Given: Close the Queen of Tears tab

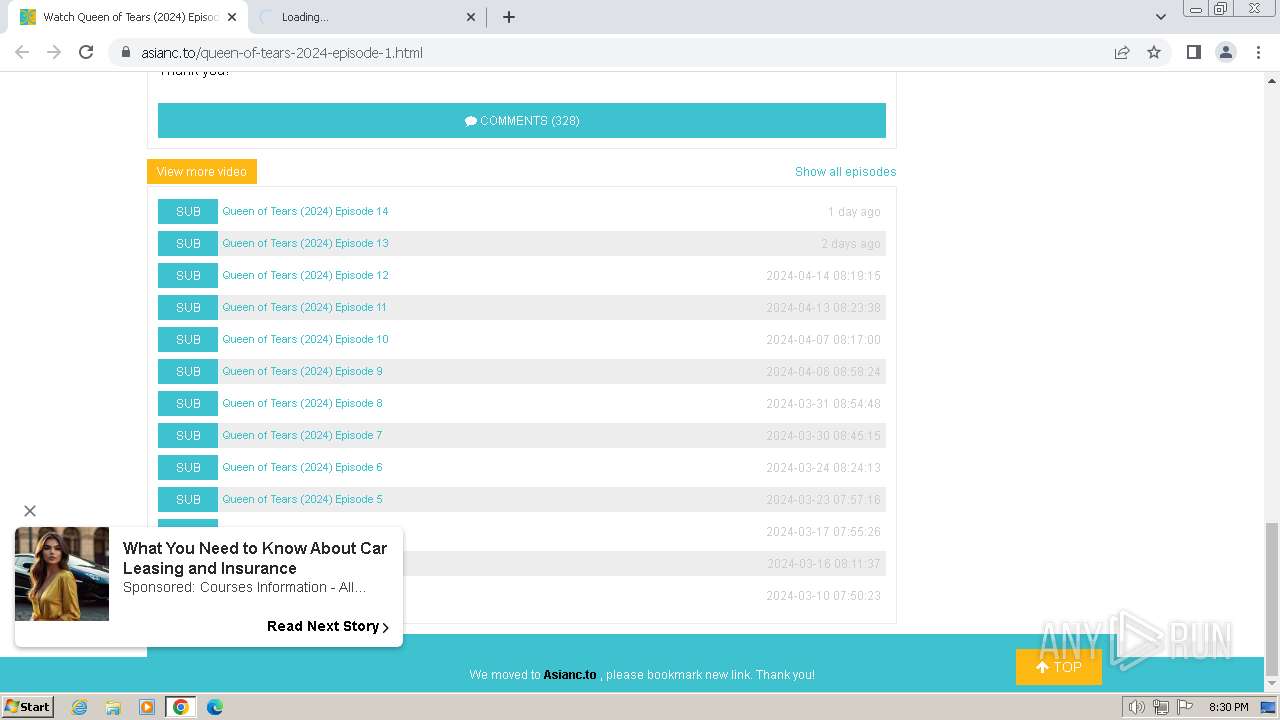Looking at the screenshot, I should coord(232,17).
